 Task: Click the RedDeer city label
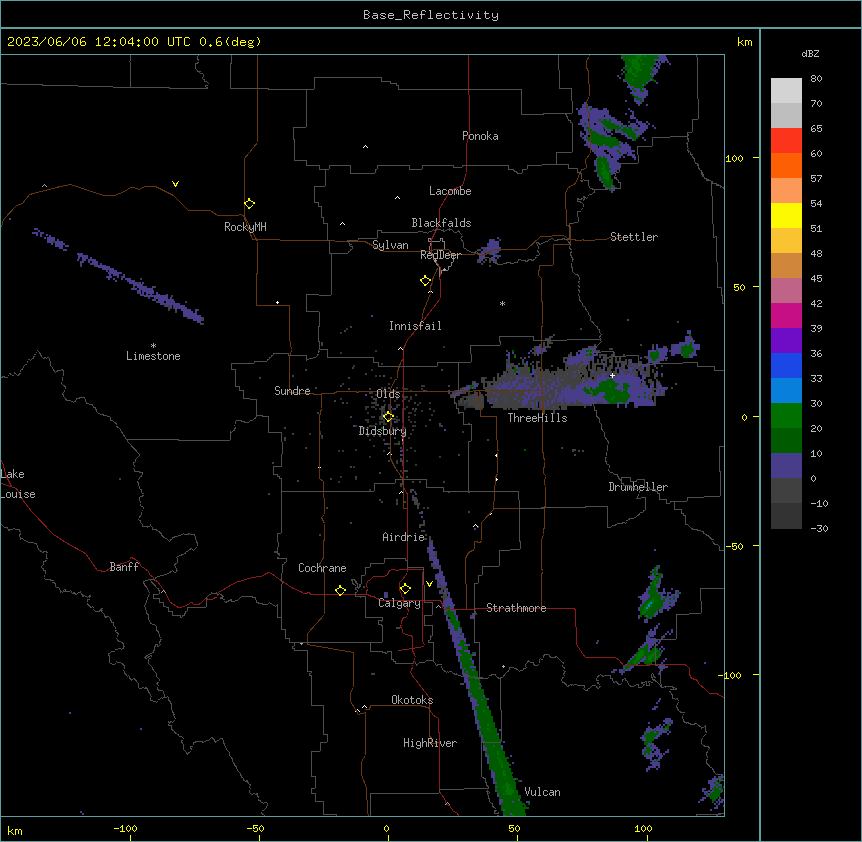coord(440,255)
